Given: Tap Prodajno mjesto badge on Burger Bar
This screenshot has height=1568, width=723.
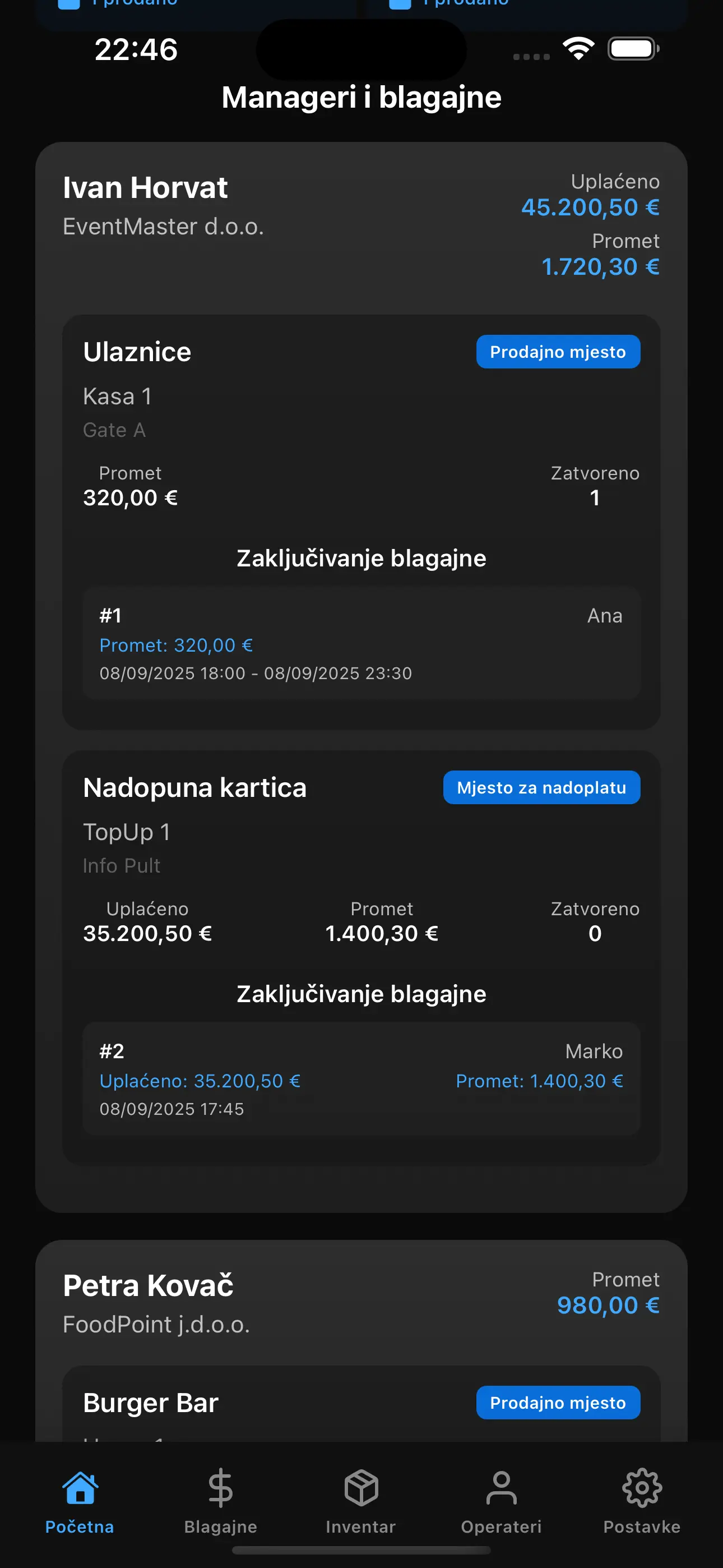Looking at the screenshot, I should (x=558, y=1403).
